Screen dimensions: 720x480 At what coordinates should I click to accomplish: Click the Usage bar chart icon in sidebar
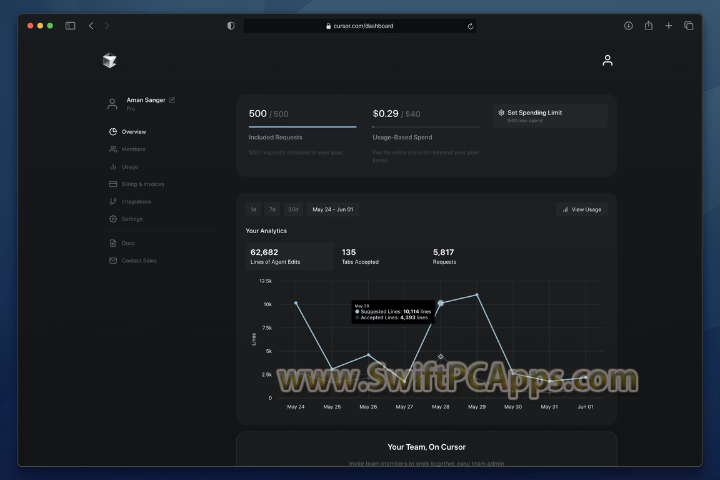pyautogui.click(x=113, y=167)
